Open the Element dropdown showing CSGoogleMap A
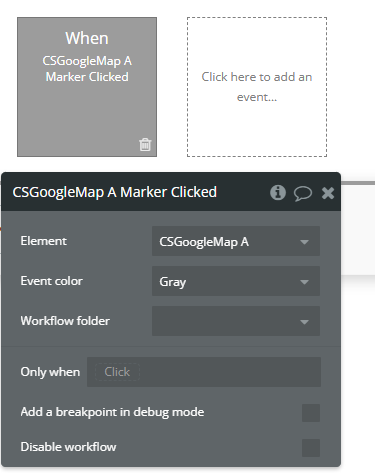The width and height of the screenshot is (375, 473). pyautogui.click(x=236, y=241)
